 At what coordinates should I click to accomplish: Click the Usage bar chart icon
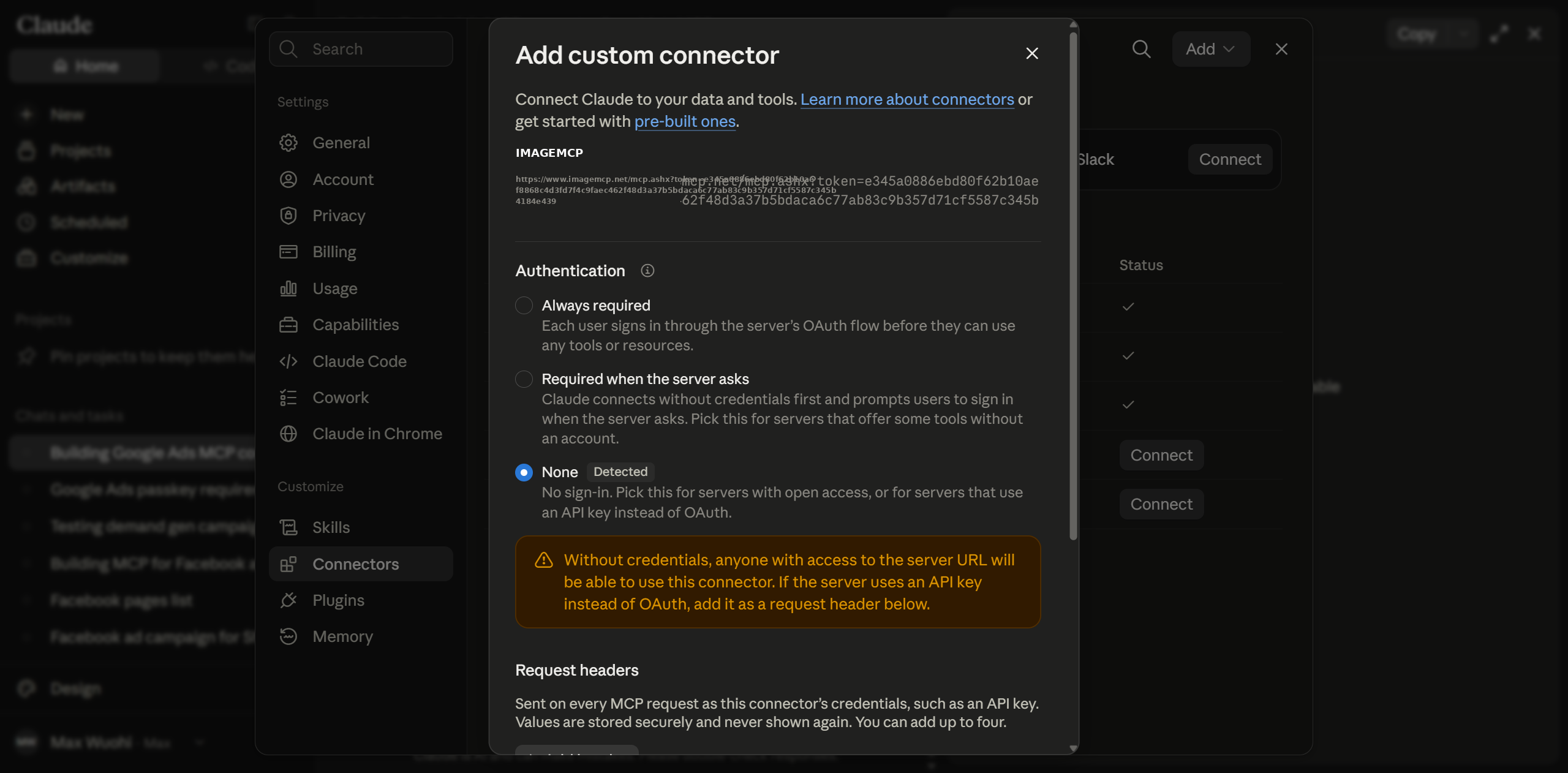pos(288,288)
